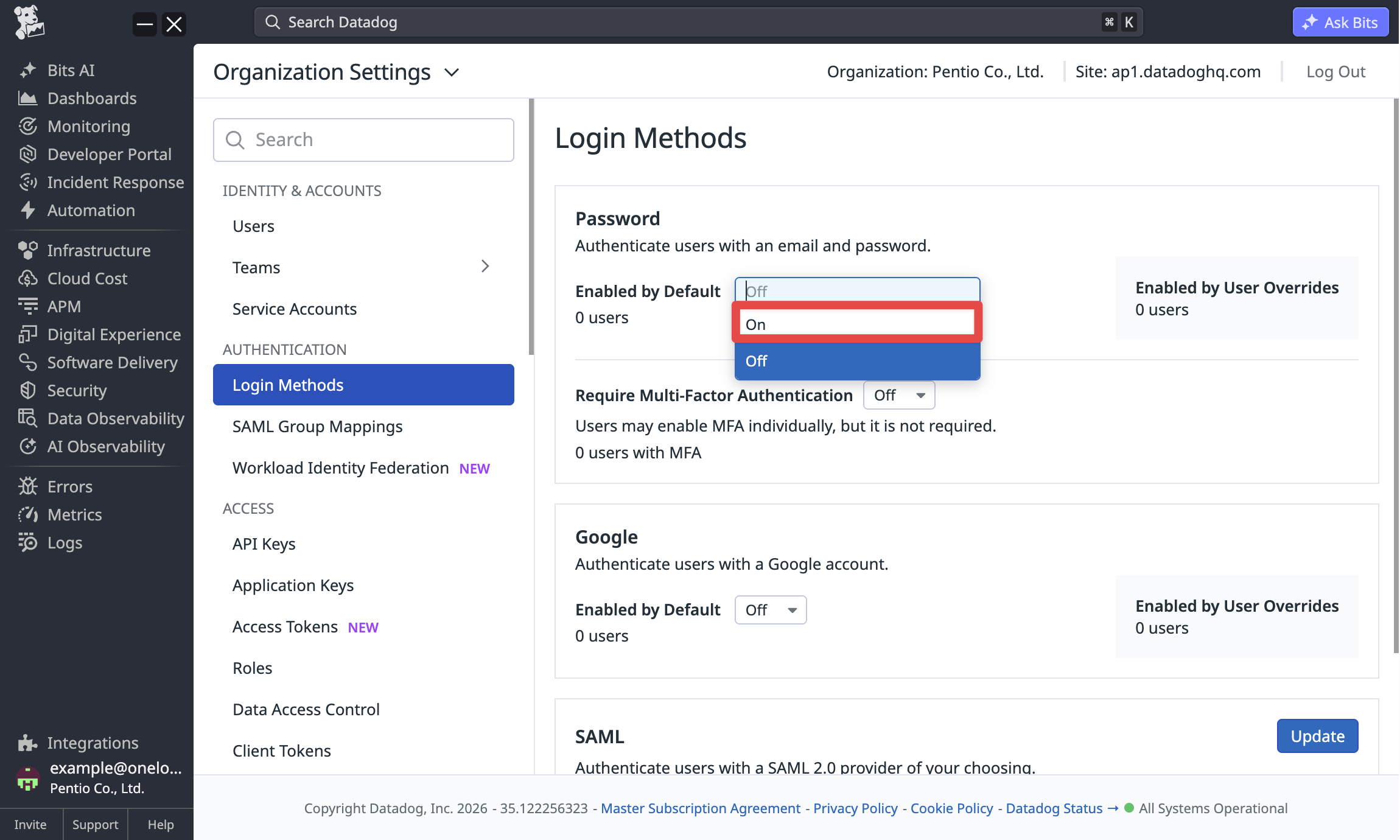
Task: Focus the Search Datadog field
Action: coord(698,23)
